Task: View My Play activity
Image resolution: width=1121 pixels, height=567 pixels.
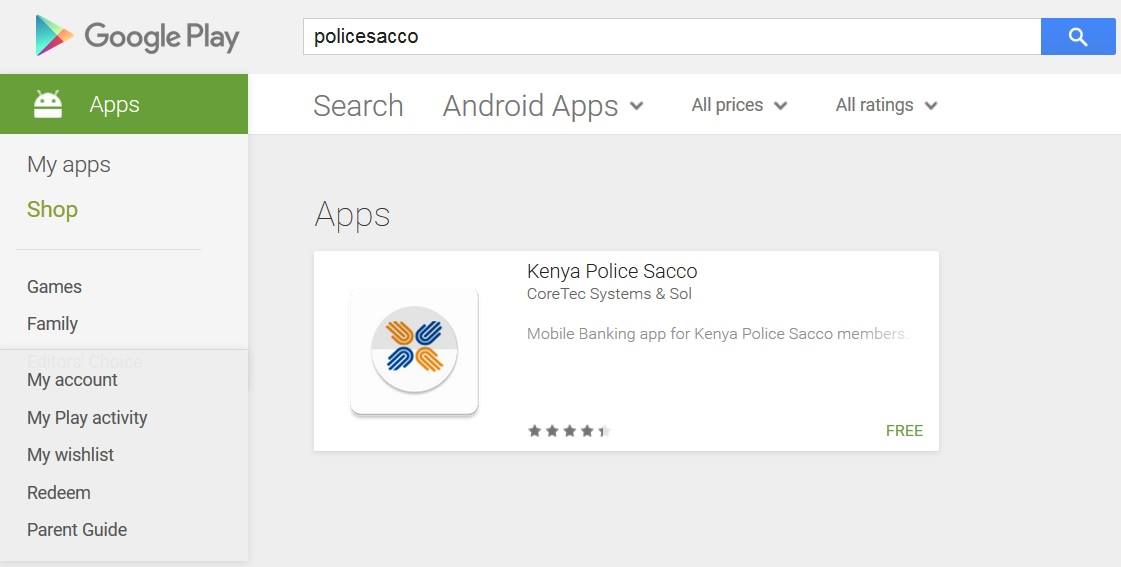Action: click(x=87, y=418)
